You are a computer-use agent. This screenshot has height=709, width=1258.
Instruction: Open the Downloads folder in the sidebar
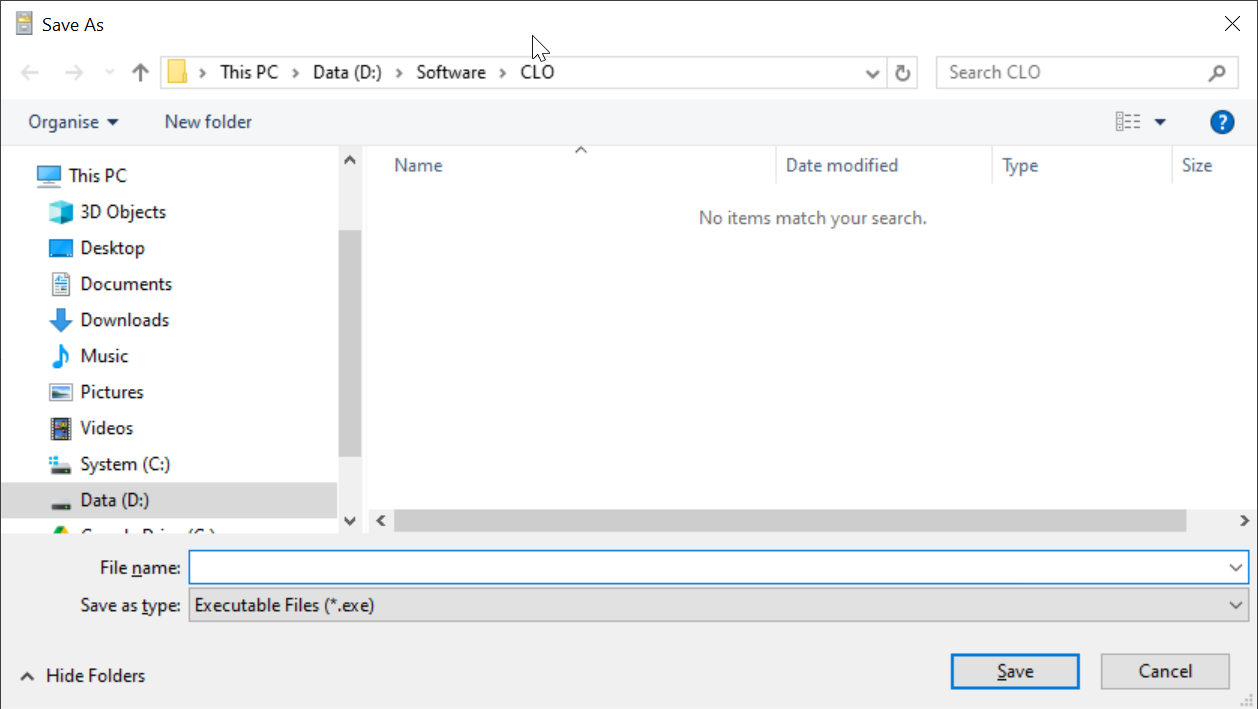coord(124,320)
